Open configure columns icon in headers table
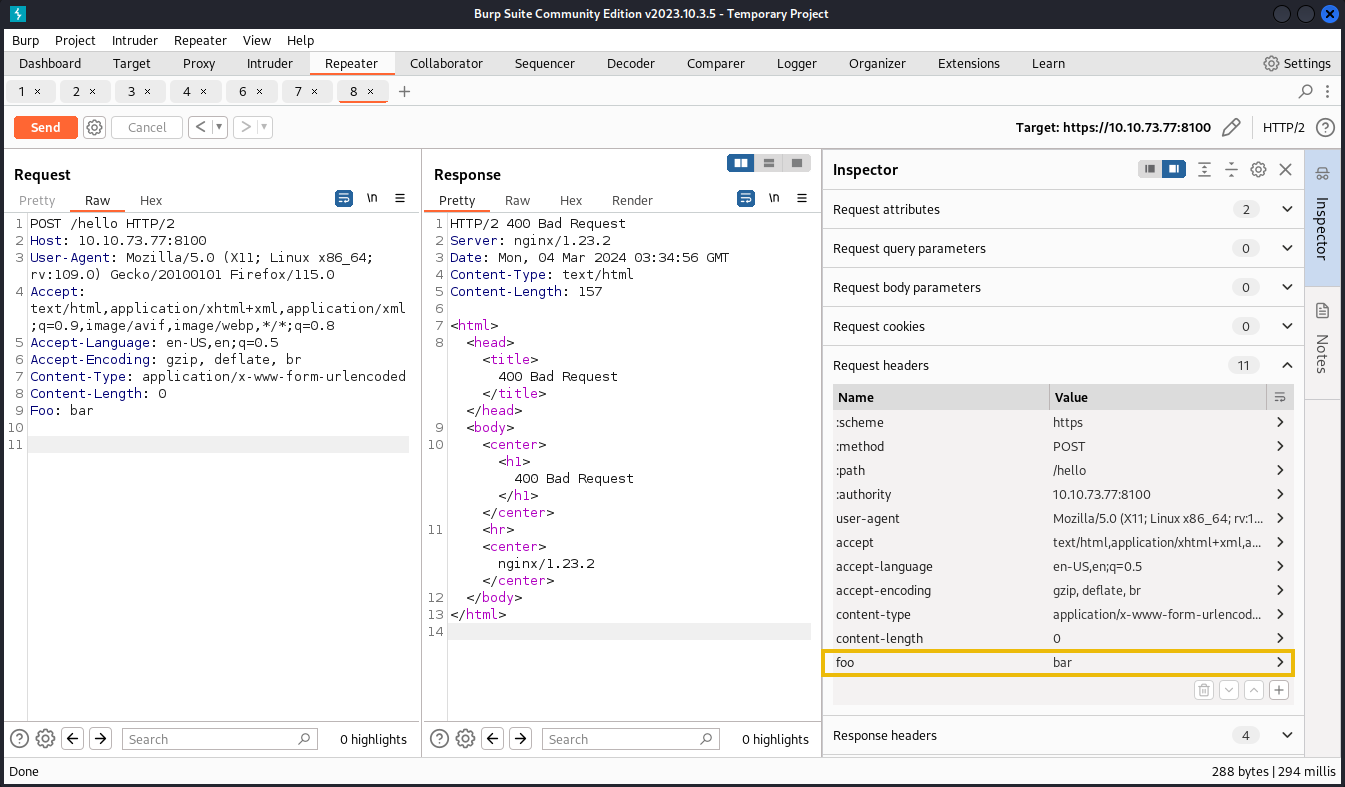Screen dimensions: 1345x787 1279,397
